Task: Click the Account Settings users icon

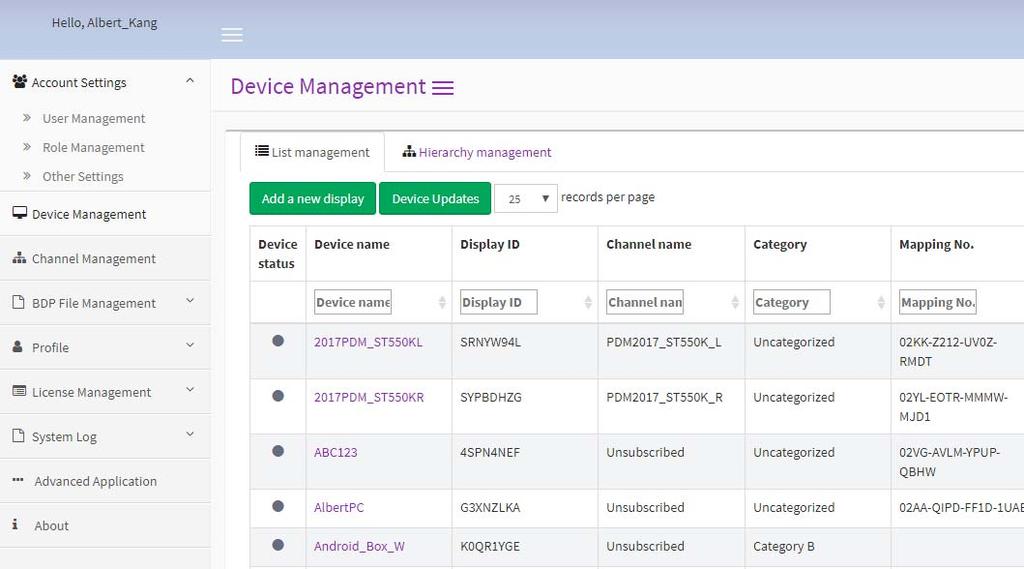Action: 20,82
